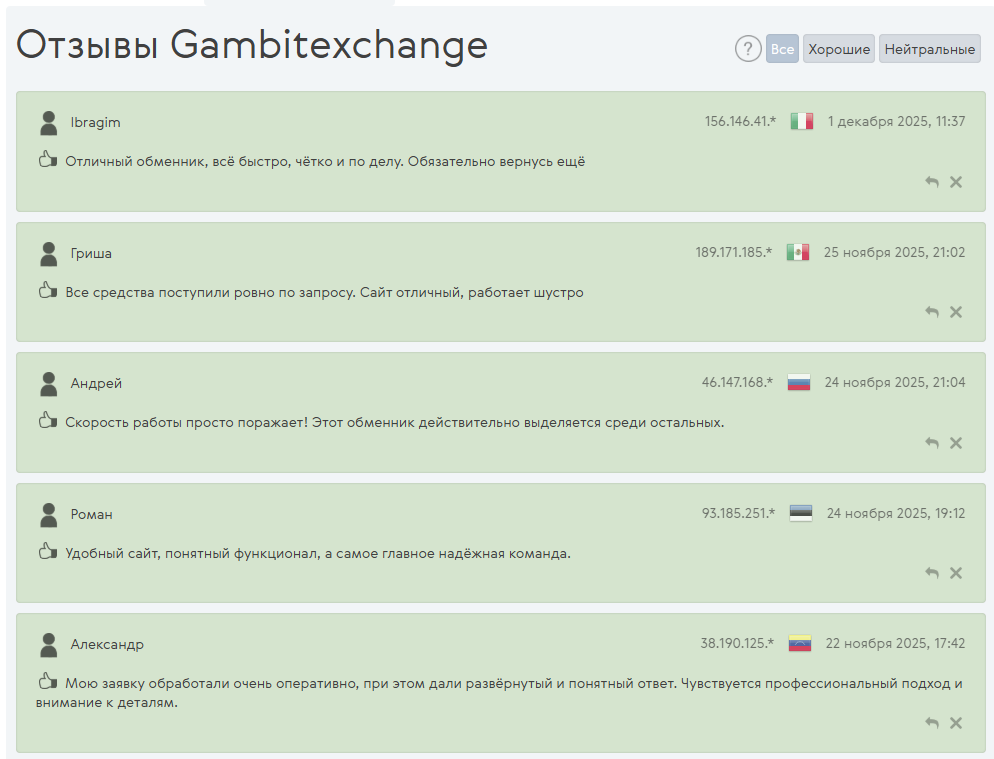Remove Гриша's review using X icon
994x759 pixels.
click(x=956, y=312)
